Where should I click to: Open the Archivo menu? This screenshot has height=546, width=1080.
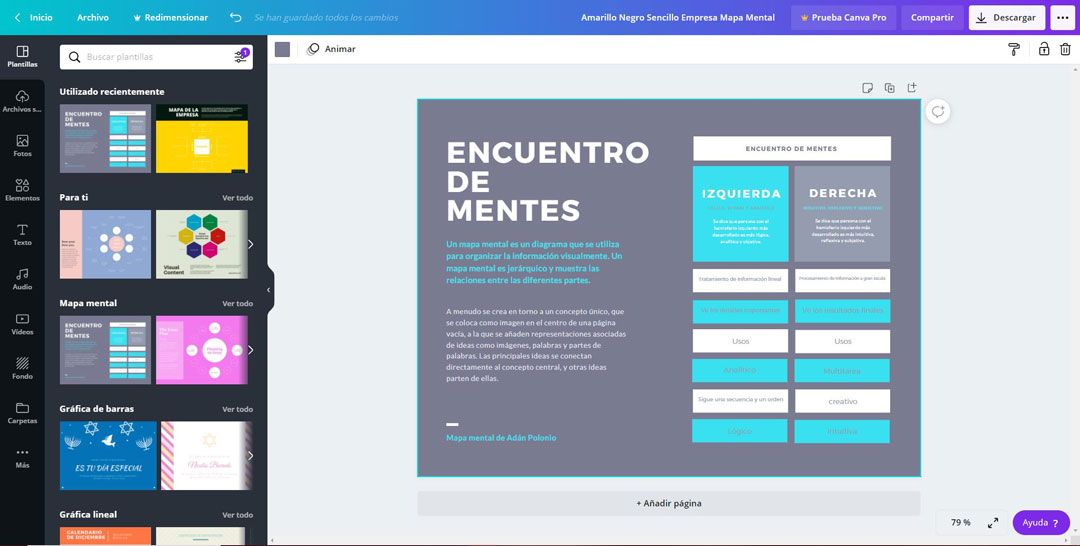pyautogui.click(x=93, y=17)
